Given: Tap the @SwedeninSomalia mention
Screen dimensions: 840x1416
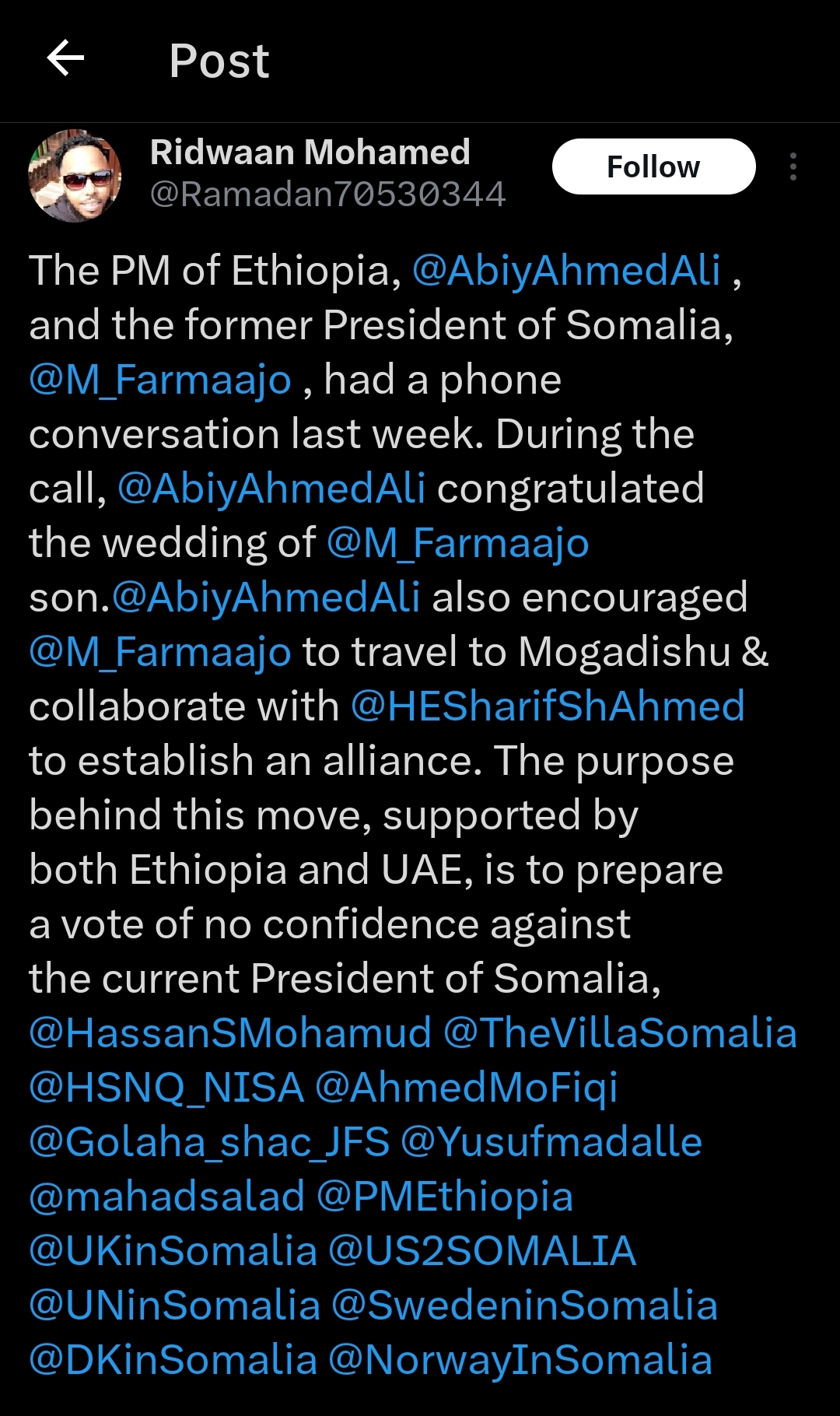Looking at the screenshot, I should [x=524, y=1306].
